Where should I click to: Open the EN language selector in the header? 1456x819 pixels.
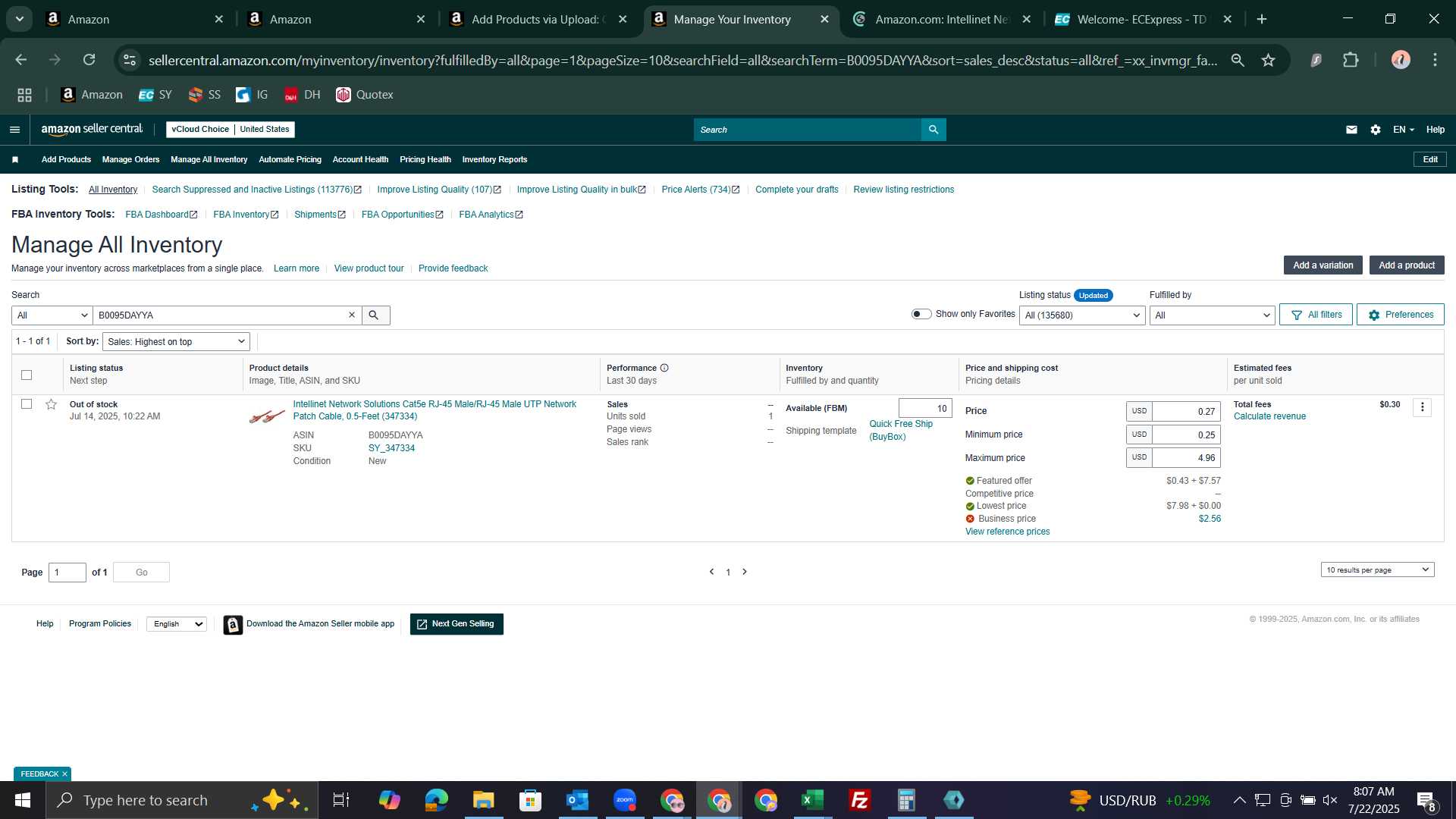pos(1404,130)
